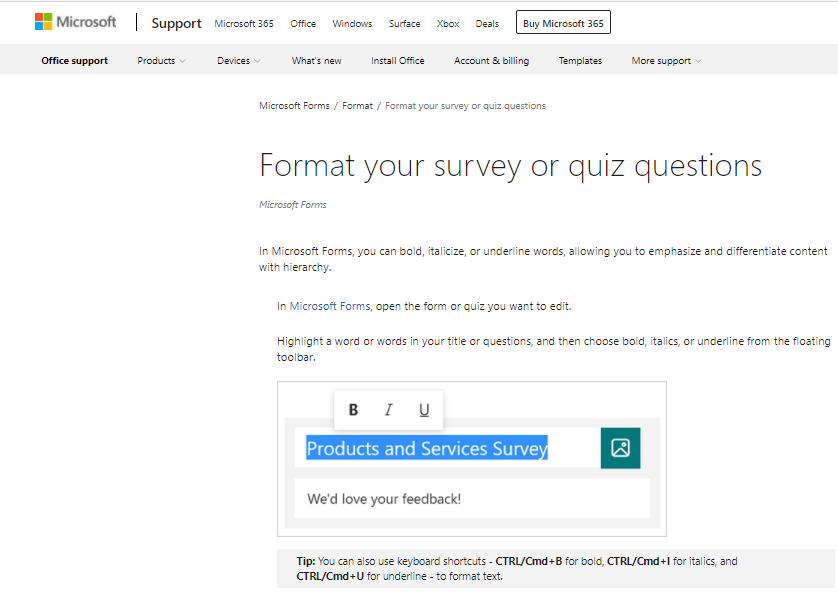The image size is (838, 602).
Task: Apply italics from the floating toolbar
Action: point(388,409)
